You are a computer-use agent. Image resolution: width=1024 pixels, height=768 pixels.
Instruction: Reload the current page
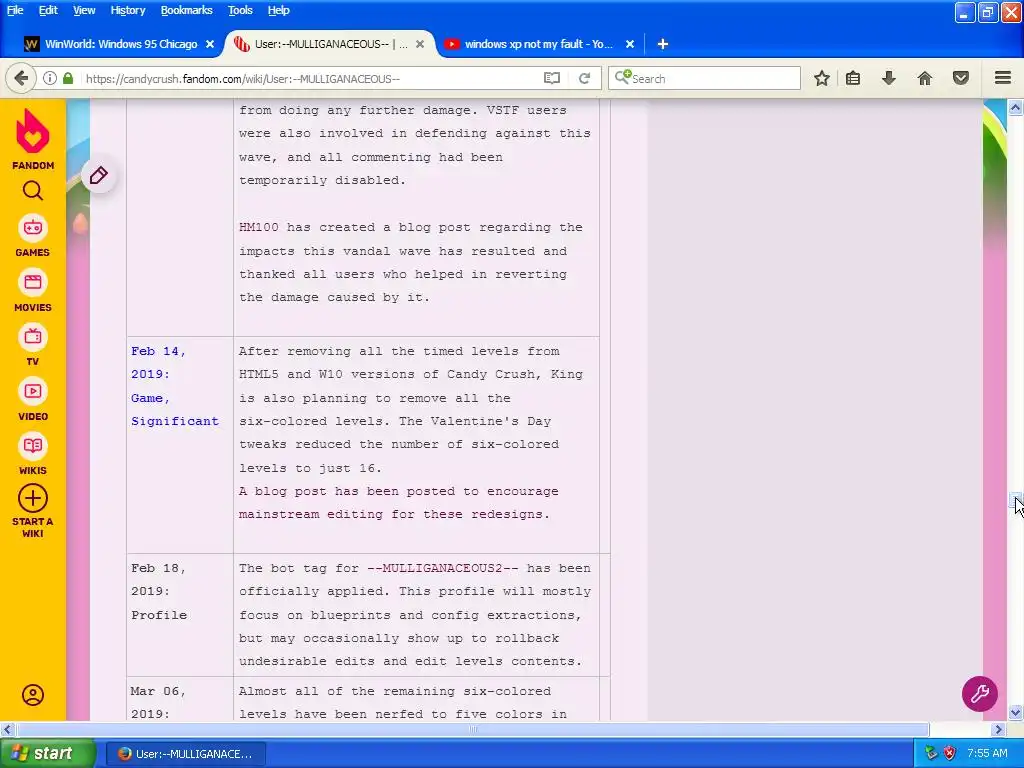click(x=584, y=78)
